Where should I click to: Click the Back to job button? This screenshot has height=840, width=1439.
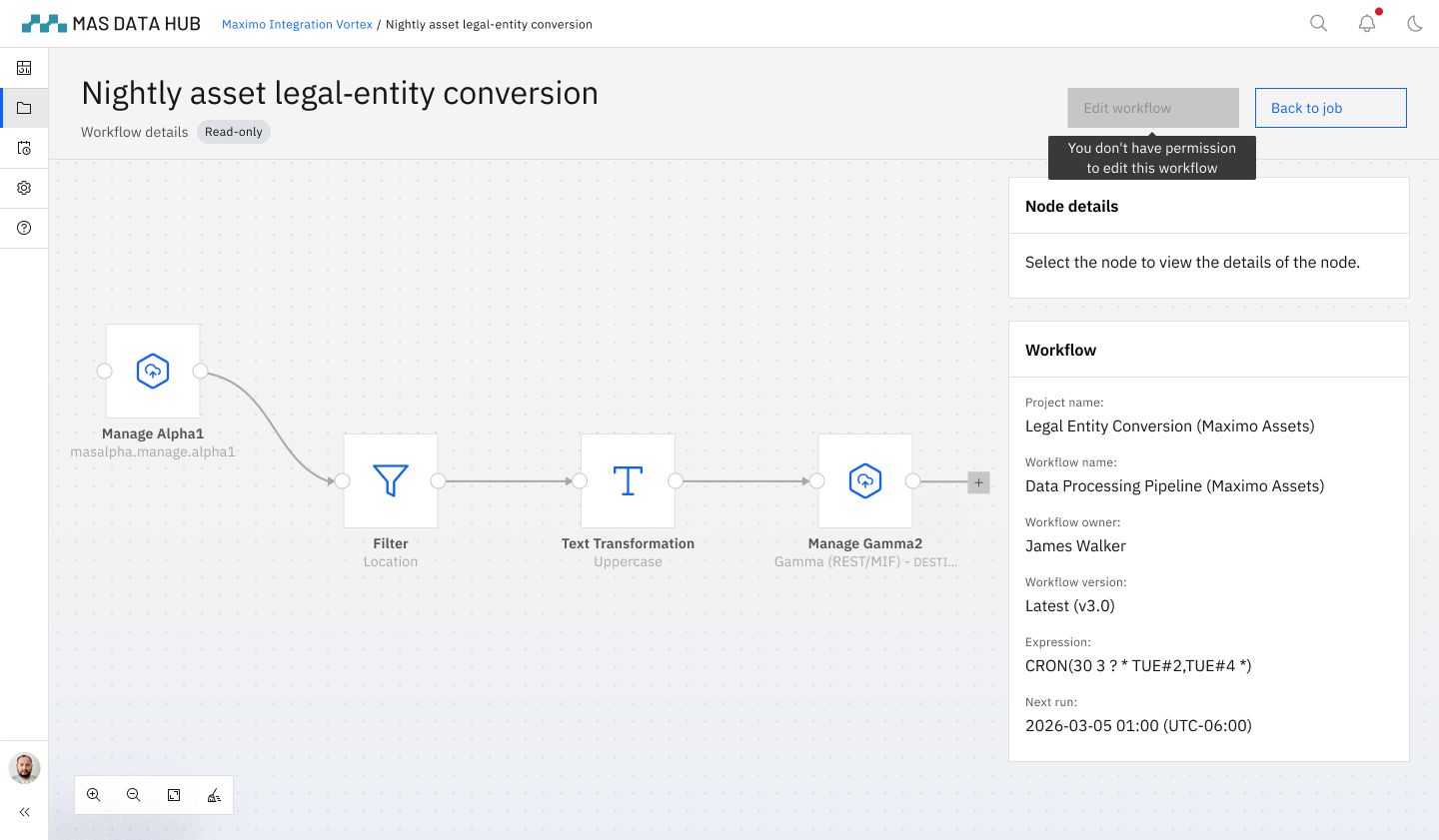point(1330,107)
